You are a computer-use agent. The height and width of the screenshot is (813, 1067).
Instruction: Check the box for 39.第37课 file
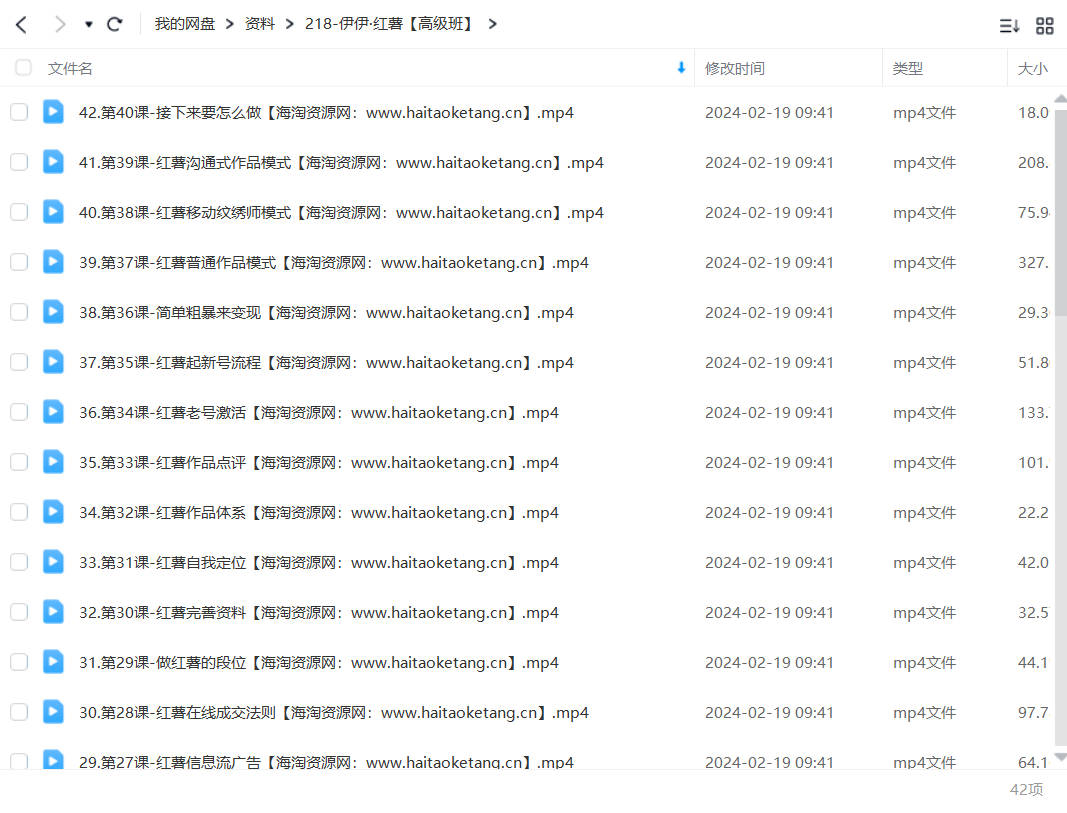point(19,262)
